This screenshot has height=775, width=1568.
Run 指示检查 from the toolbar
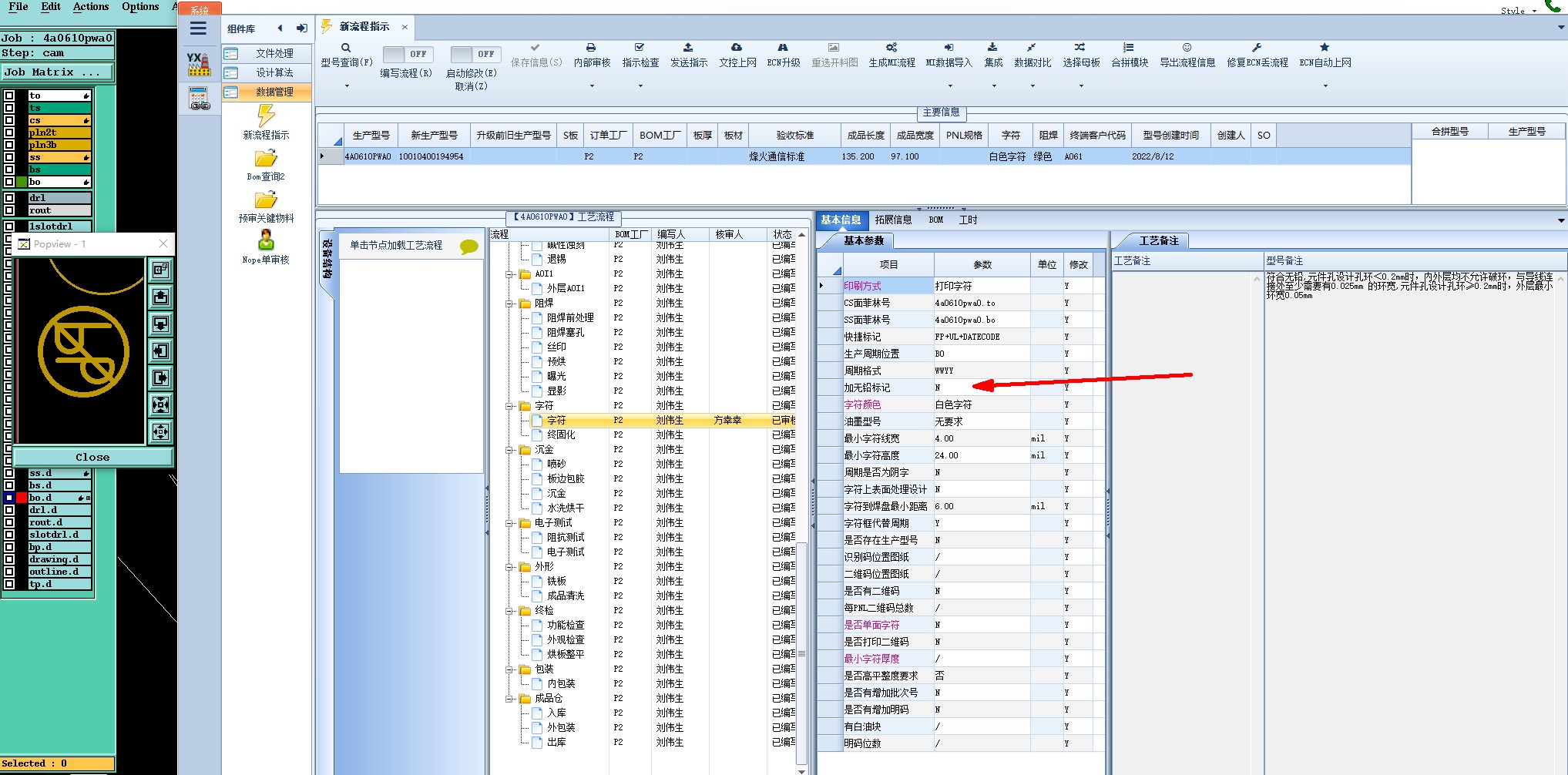640,55
